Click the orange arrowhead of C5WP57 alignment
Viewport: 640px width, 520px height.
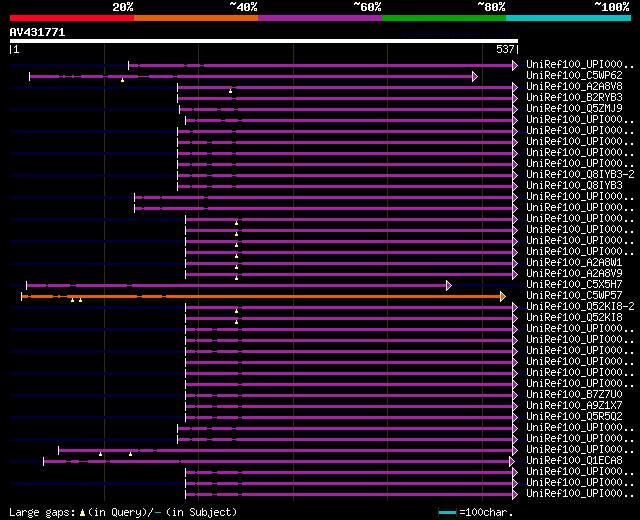coord(503,296)
